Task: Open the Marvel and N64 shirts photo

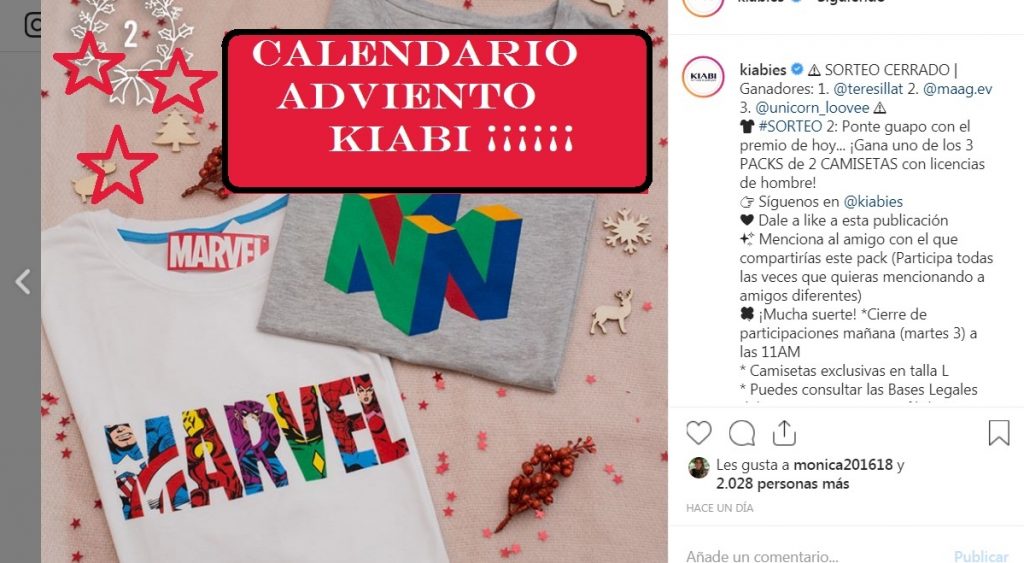Action: click(x=355, y=282)
